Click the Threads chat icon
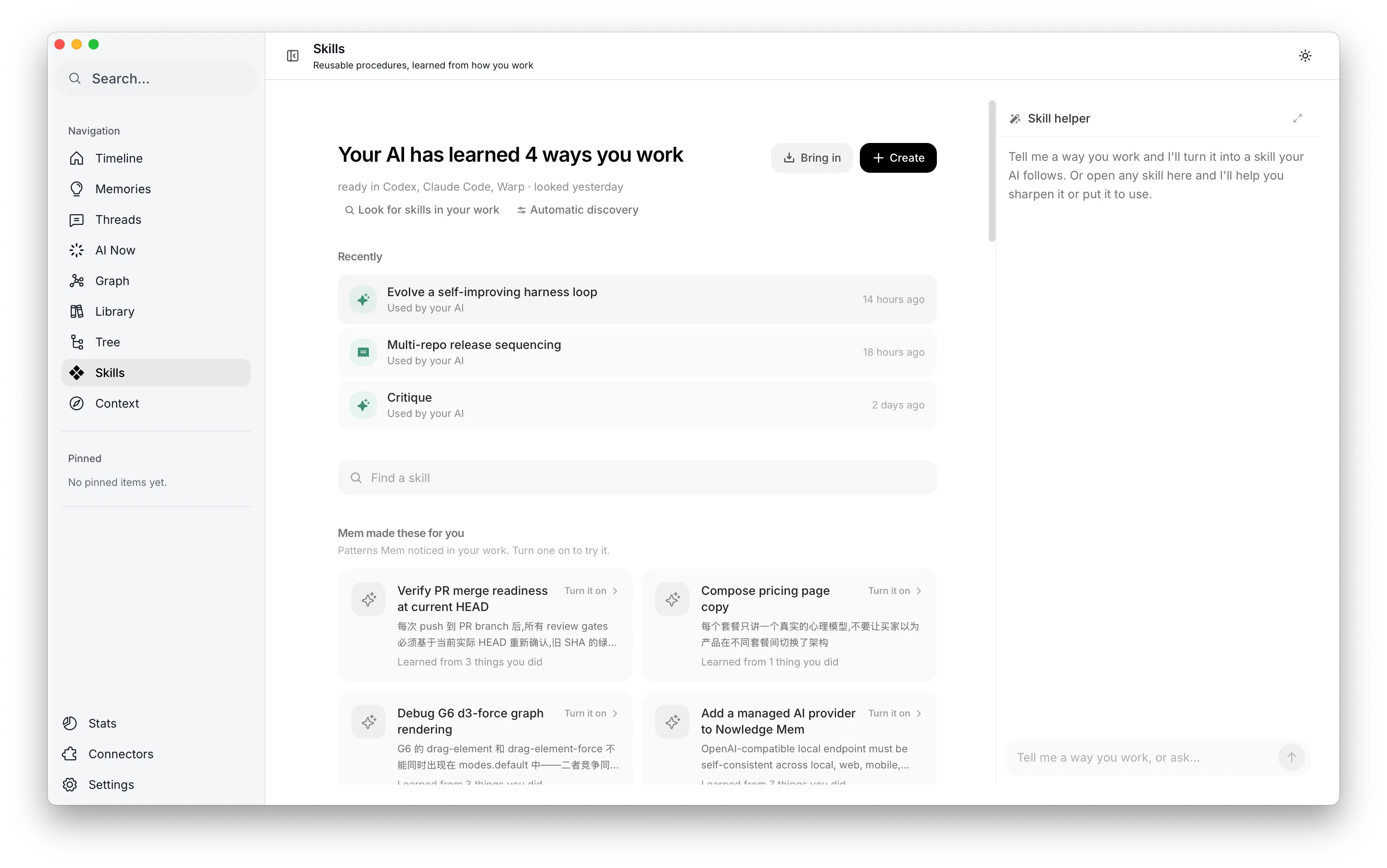 [x=76, y=220]
